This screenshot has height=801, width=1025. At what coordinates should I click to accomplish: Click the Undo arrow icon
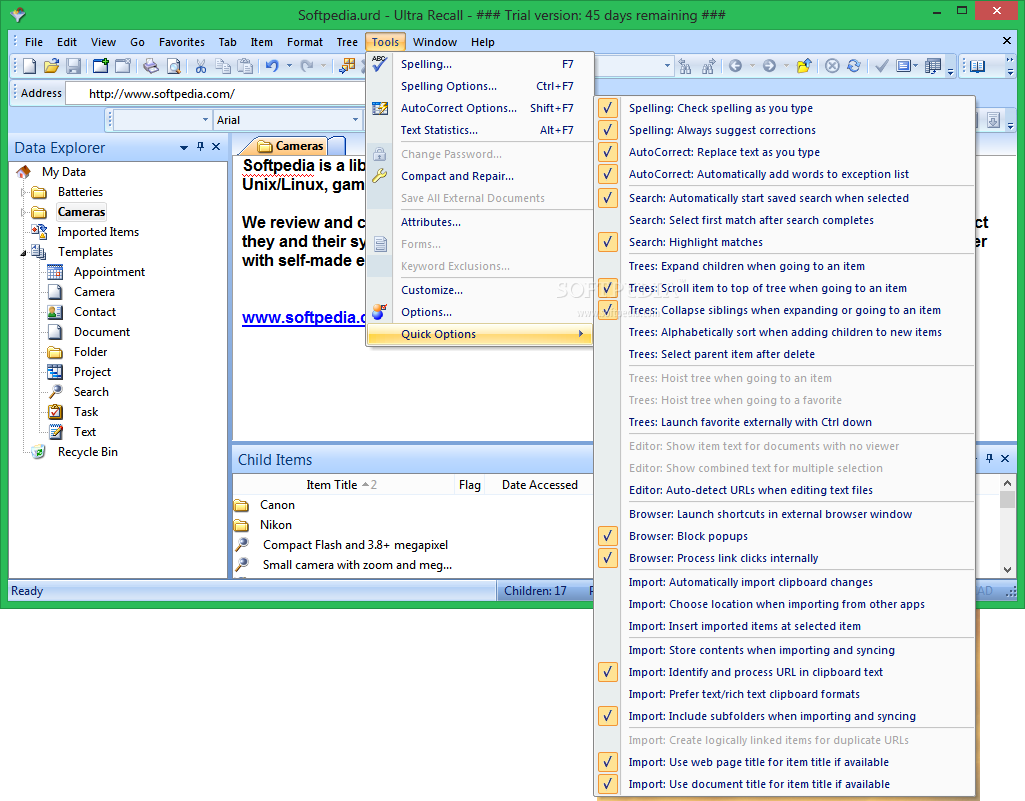tap(273, 65)
